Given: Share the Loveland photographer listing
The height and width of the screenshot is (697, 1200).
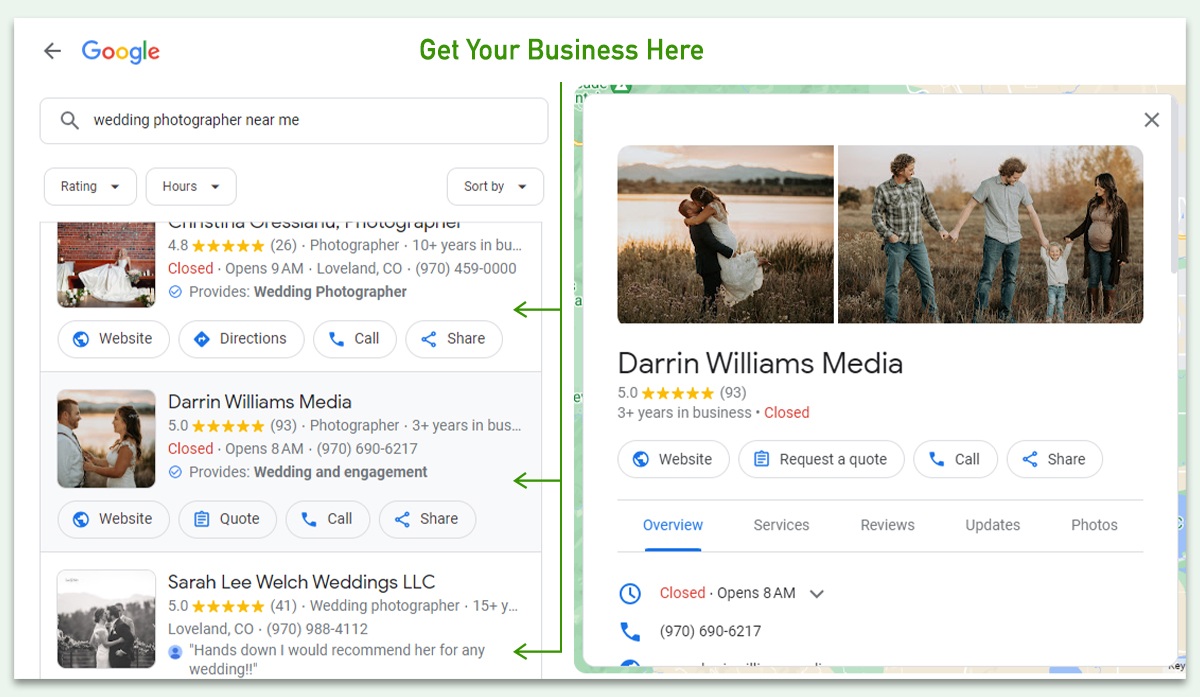Looking at the screenshot, I should pyautogui.click(x=454, y=339).
